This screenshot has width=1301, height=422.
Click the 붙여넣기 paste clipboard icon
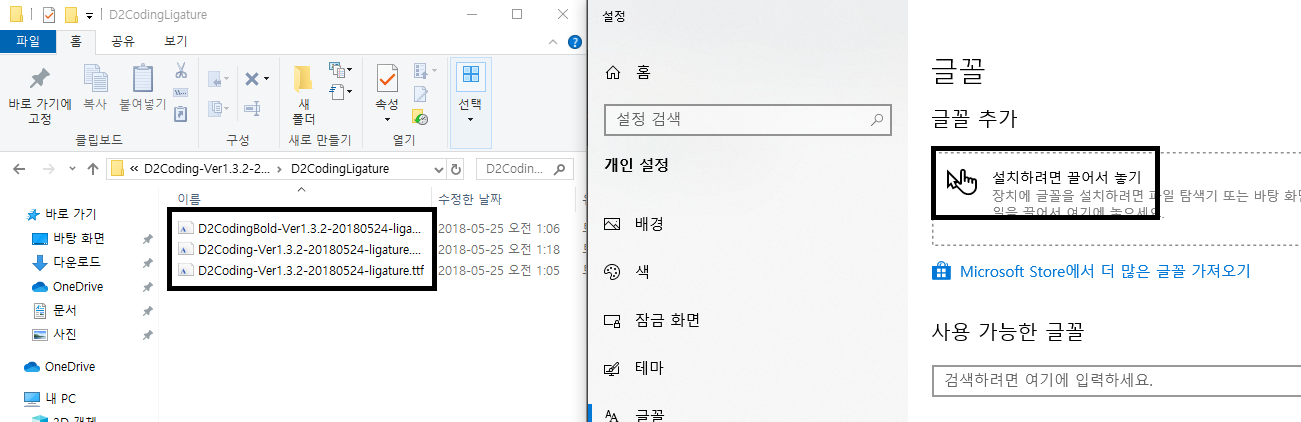[x=143, y=78]
